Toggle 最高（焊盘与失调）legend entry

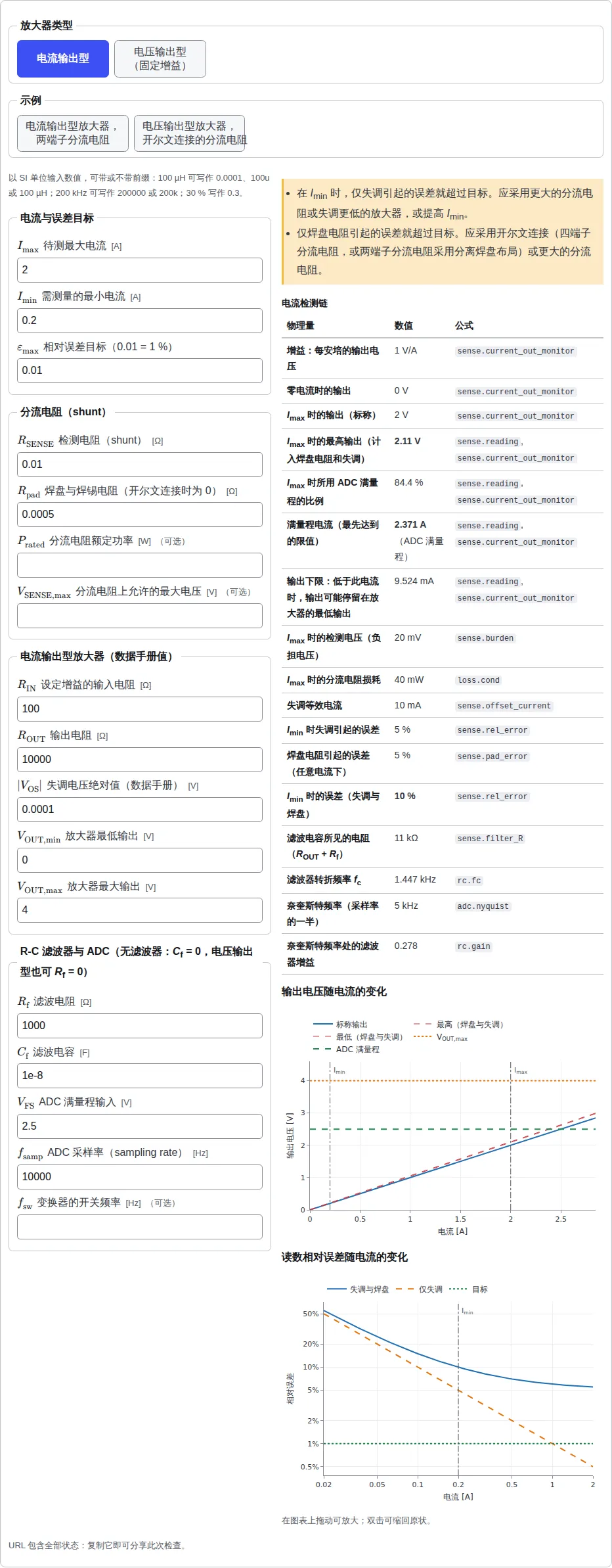click(459, 1025)
